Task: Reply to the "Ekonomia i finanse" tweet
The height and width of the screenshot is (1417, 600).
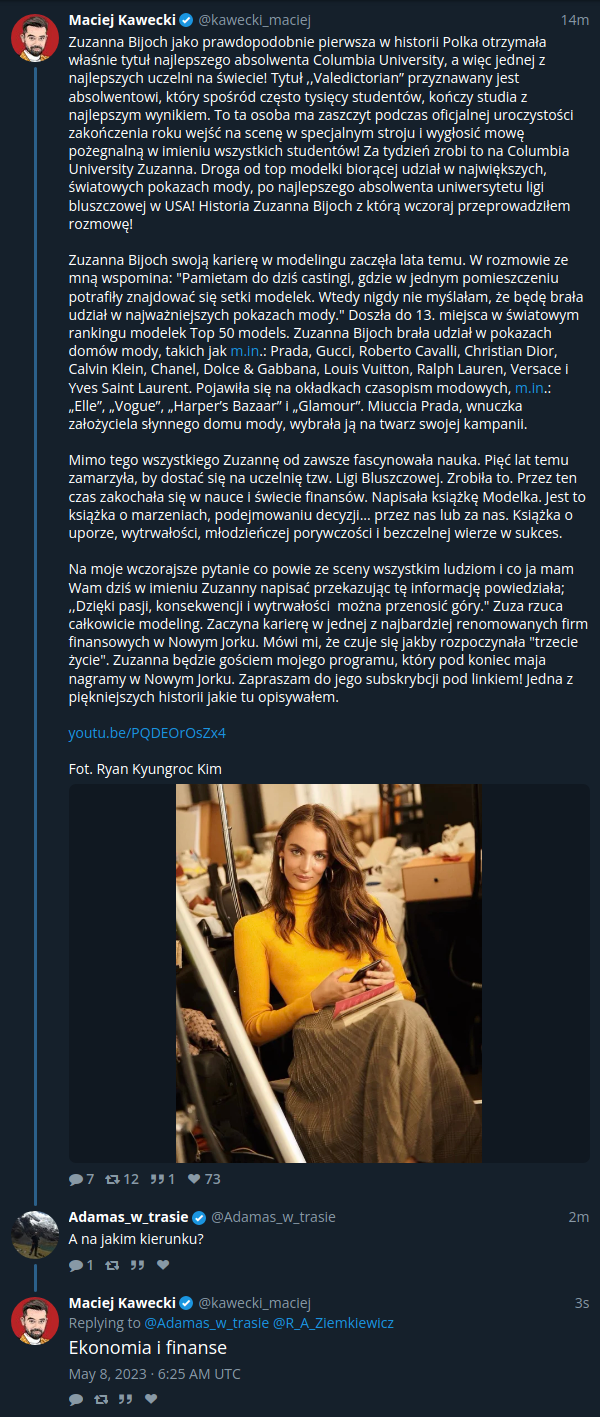Action: click(75, 1399)
